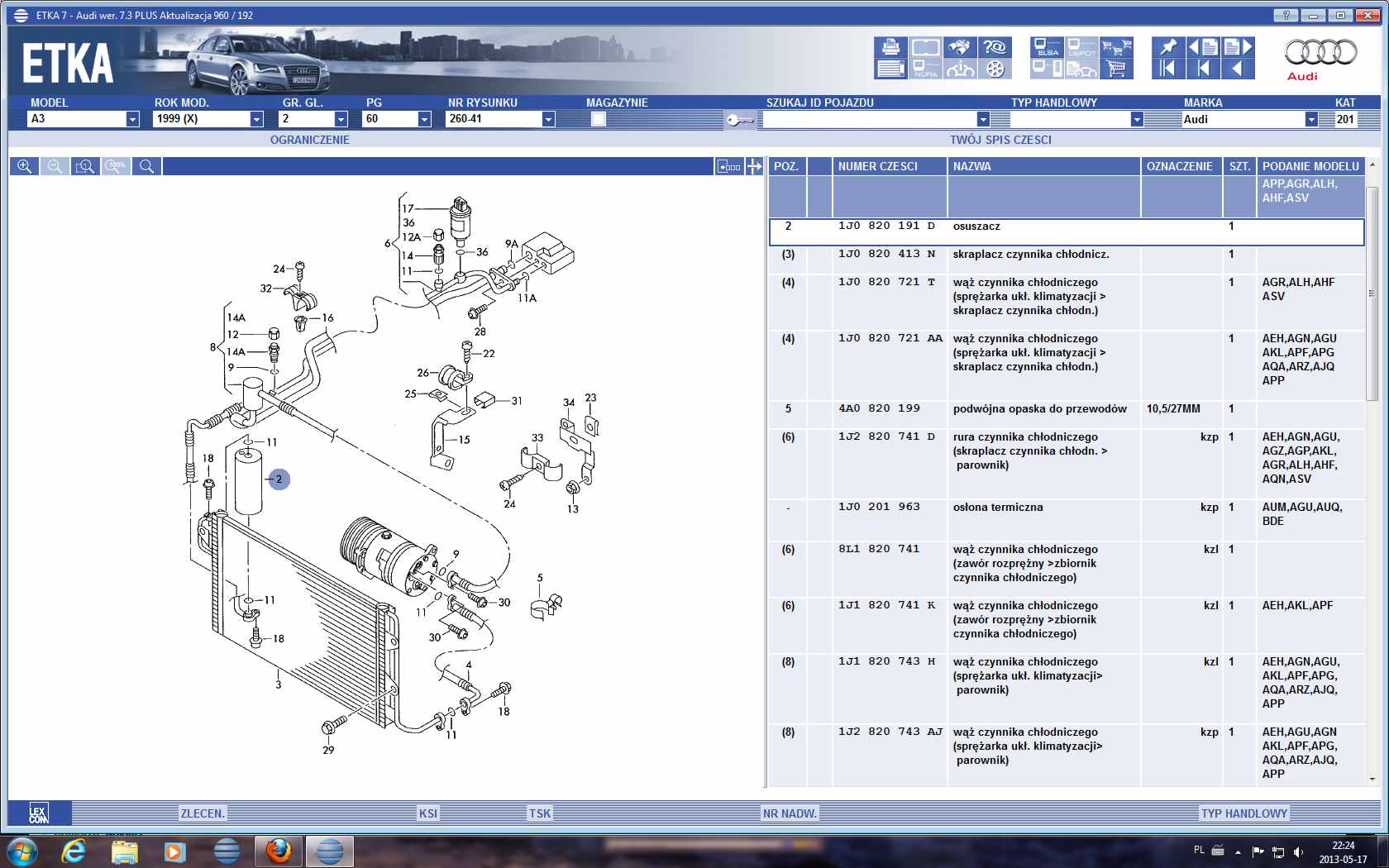Click the NR NADW. button

click(x=790, y=813)
